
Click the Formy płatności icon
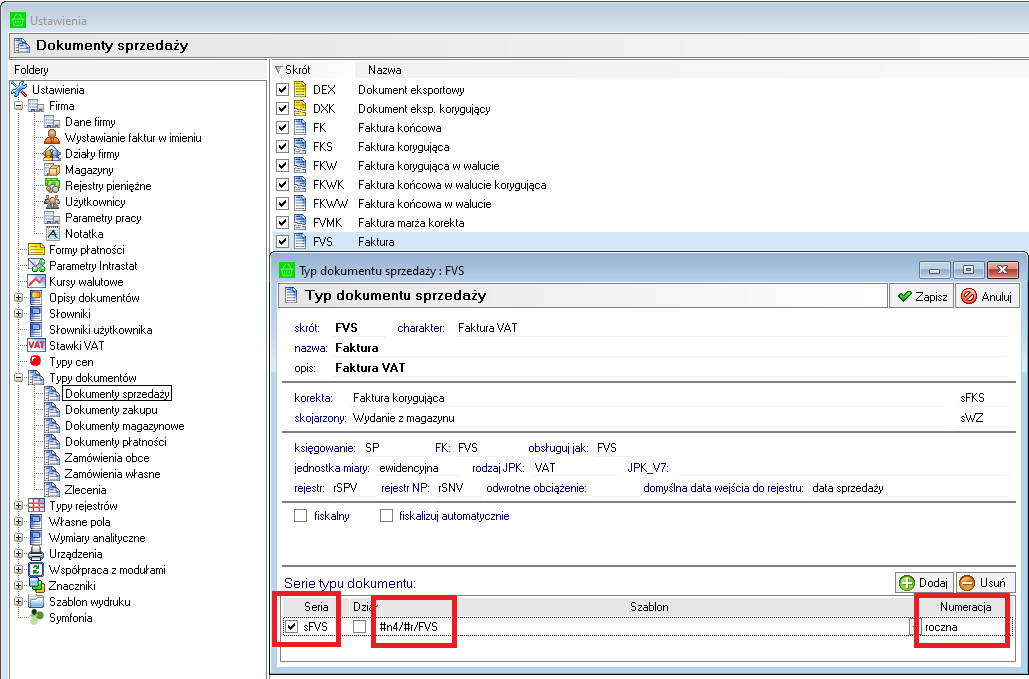tap(37, 250)
